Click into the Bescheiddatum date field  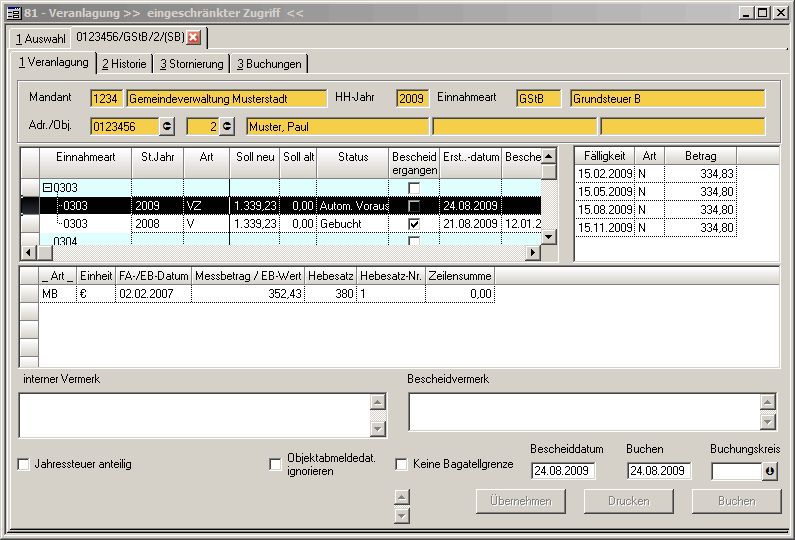tap(562, 471)
